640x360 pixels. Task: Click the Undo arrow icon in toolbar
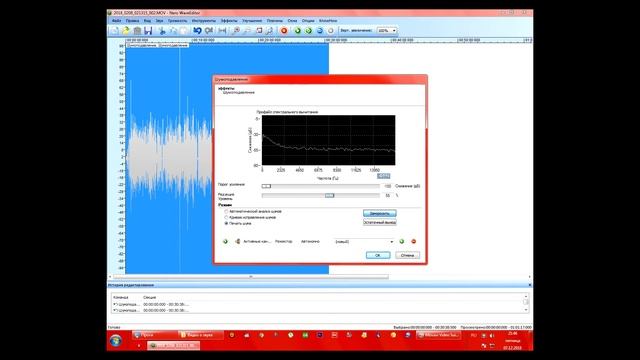click(x=198, y=31)
